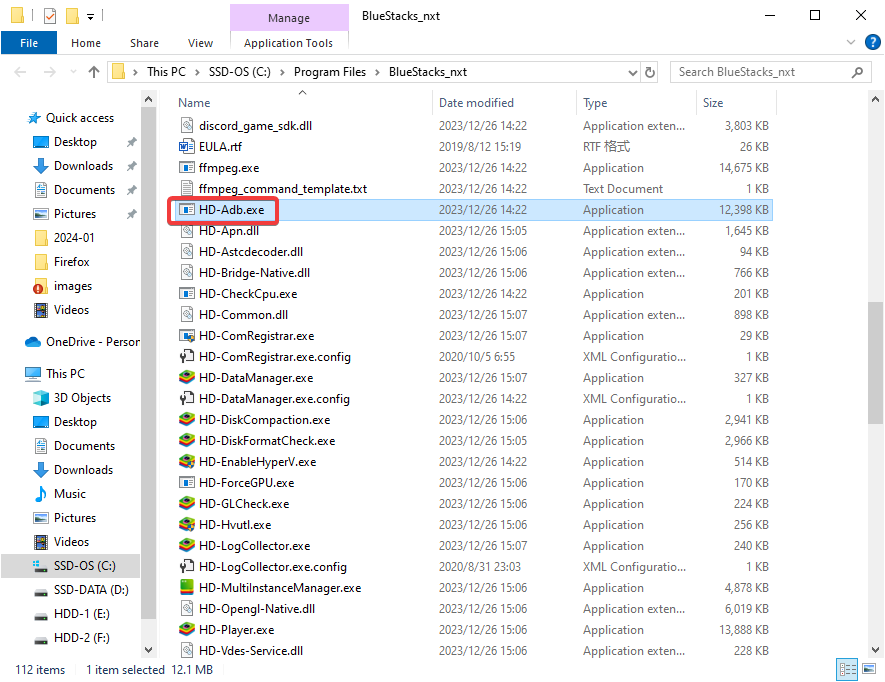
Task: Open the Quick Access Toolbar customize dropdown
Action: pos(90,16)
